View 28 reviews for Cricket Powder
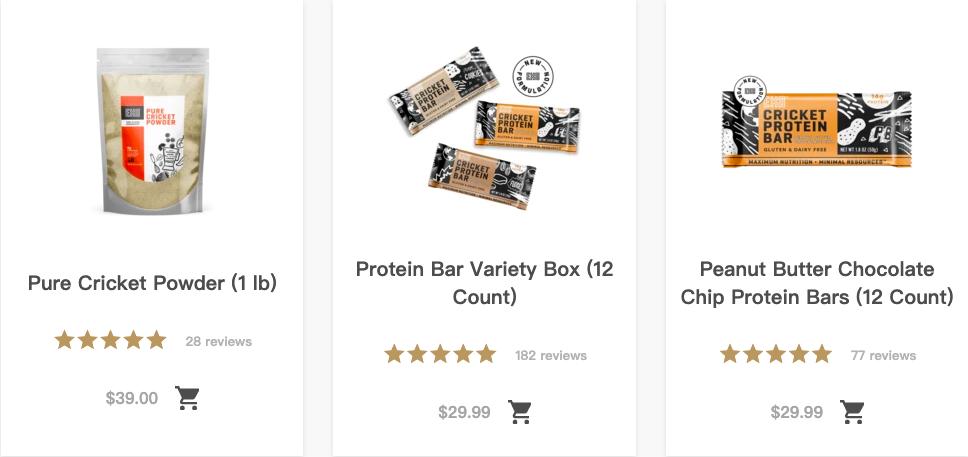Viewport: 968px width, 457px height. point(218,342)
